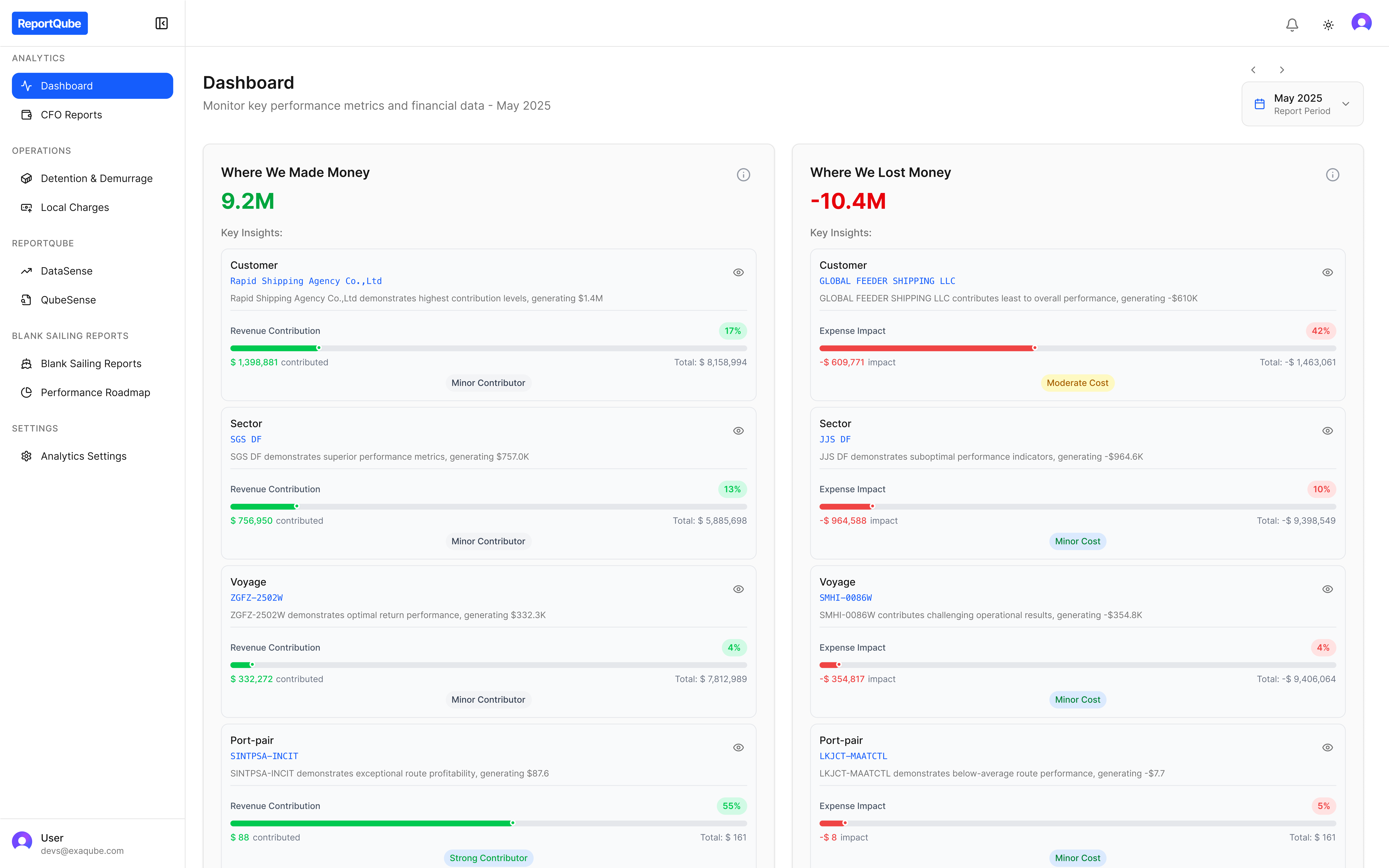
Task: Open Detention & Demurrage
Action: click(92, 179)
